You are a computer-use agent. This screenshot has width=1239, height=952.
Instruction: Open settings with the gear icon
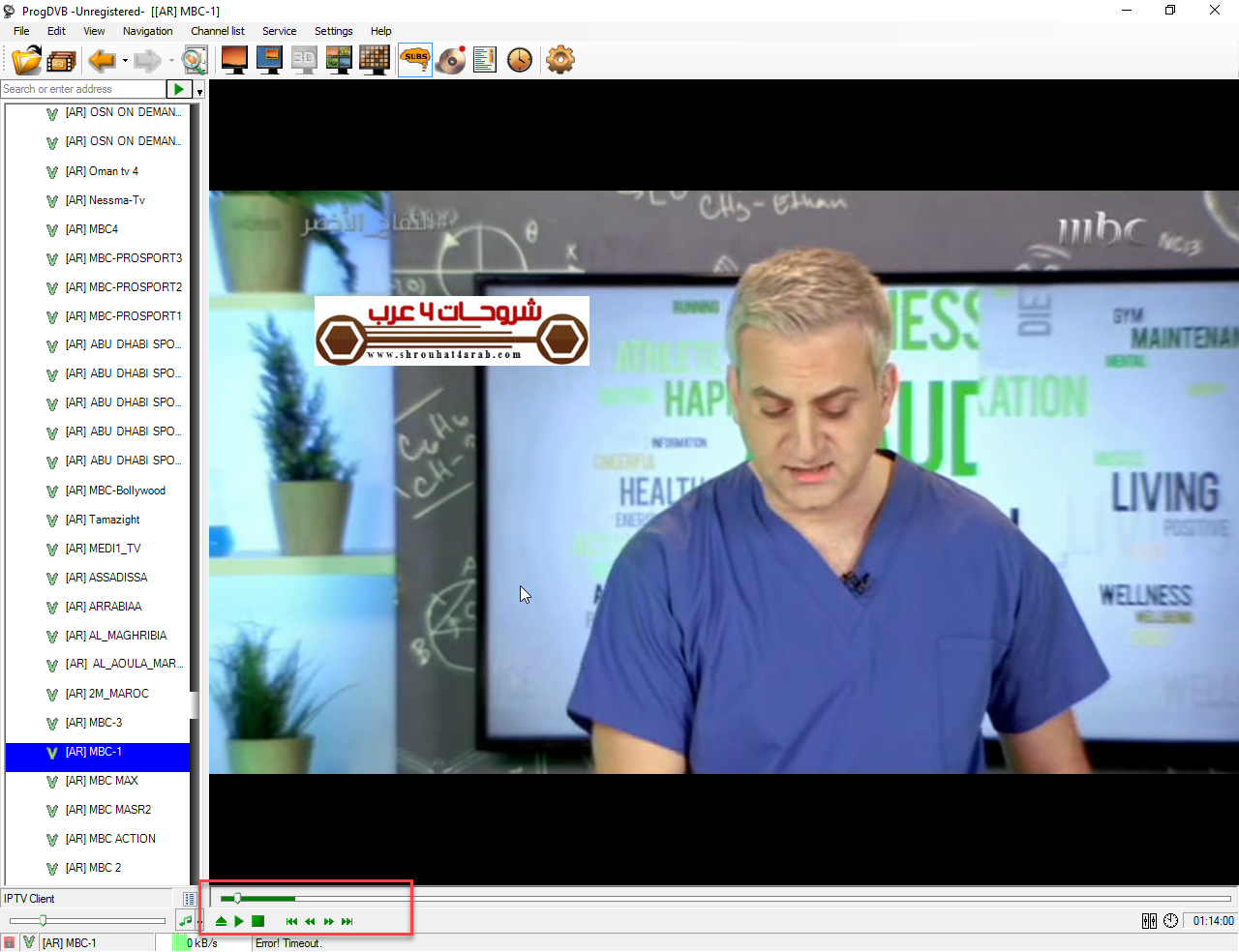click(x=560, y=60)
